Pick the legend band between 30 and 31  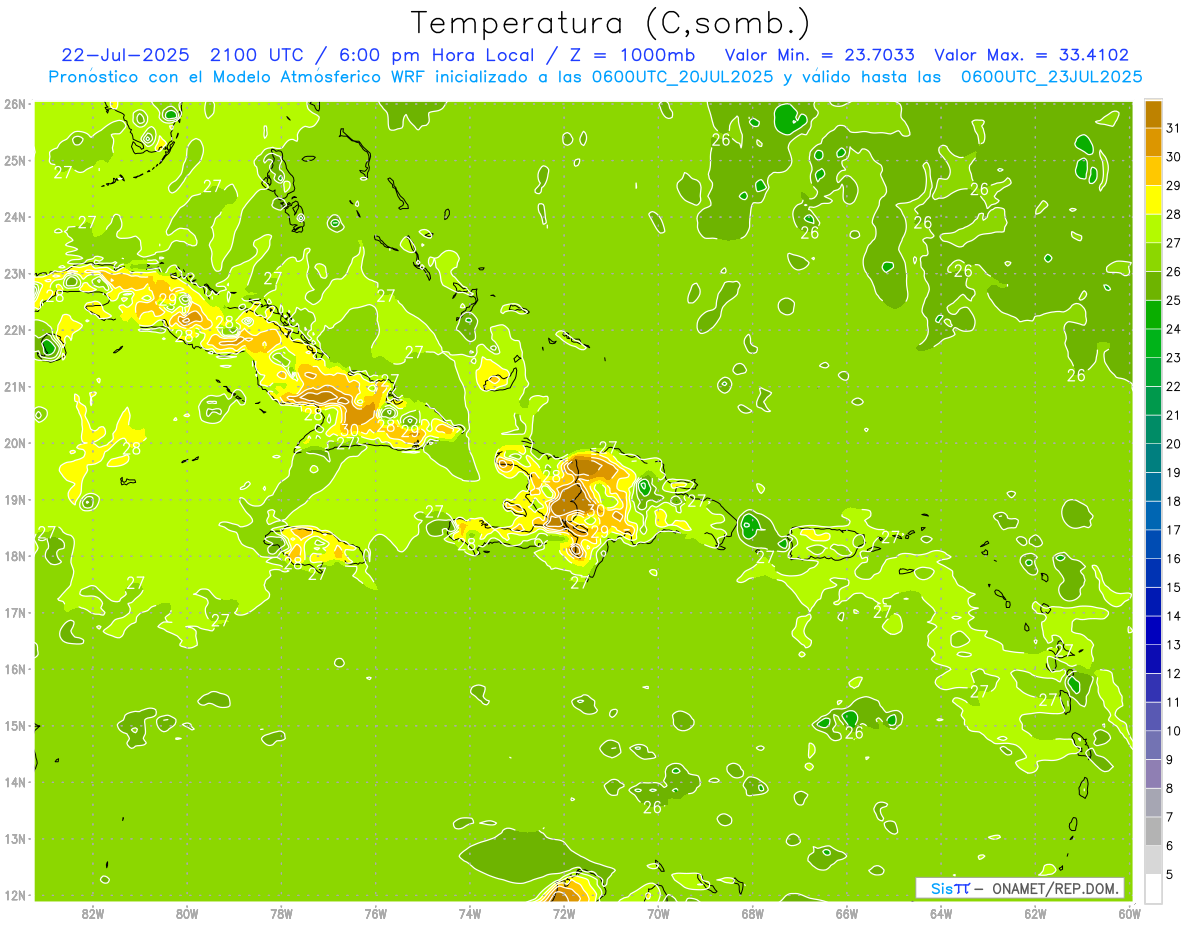pos(1154,141)
